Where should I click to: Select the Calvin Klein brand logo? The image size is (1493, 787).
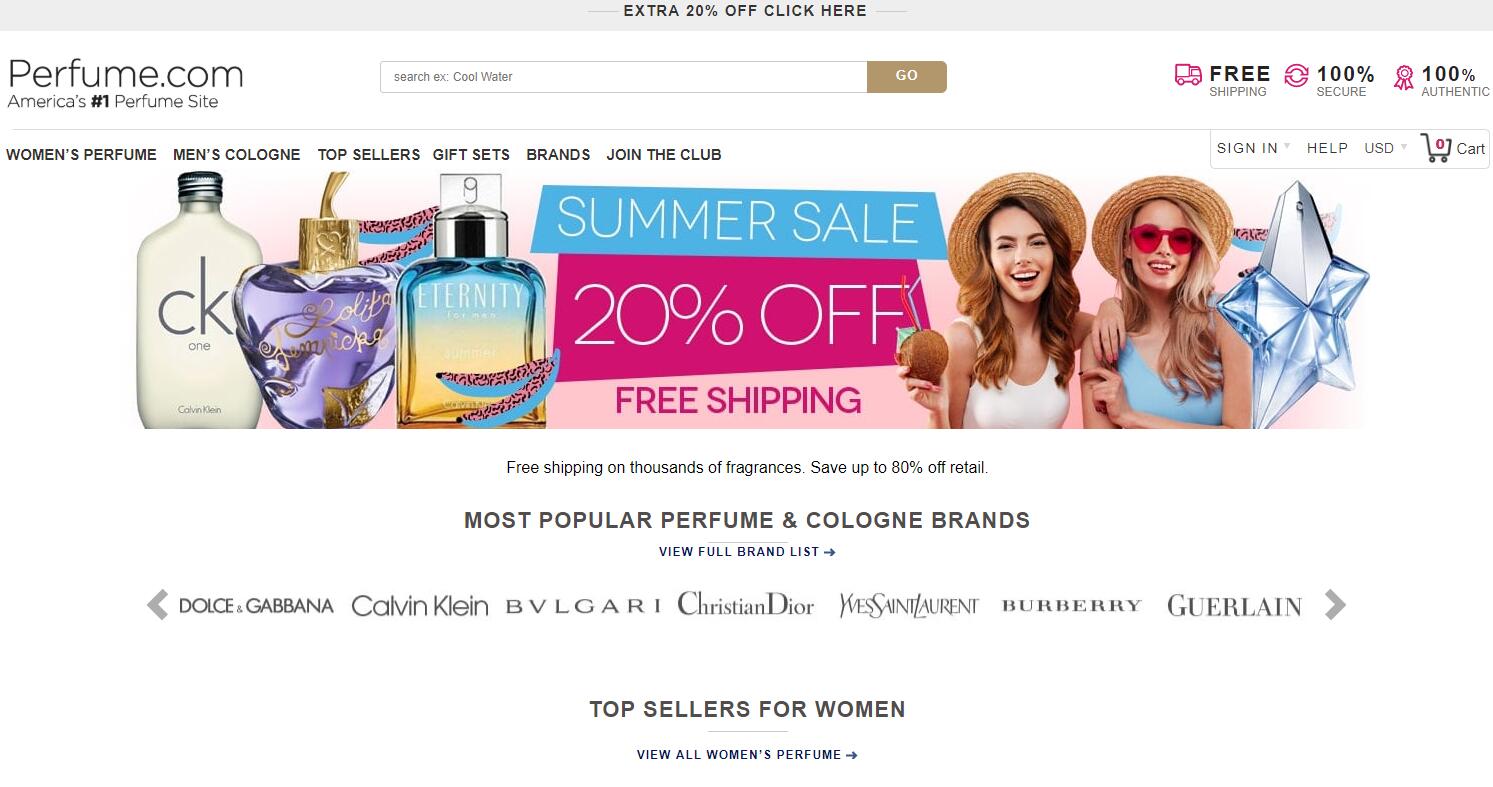[420, 606]
